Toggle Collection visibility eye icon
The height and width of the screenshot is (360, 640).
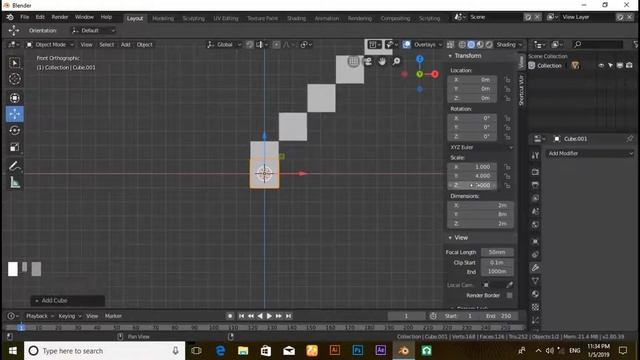tap(601, 65)
